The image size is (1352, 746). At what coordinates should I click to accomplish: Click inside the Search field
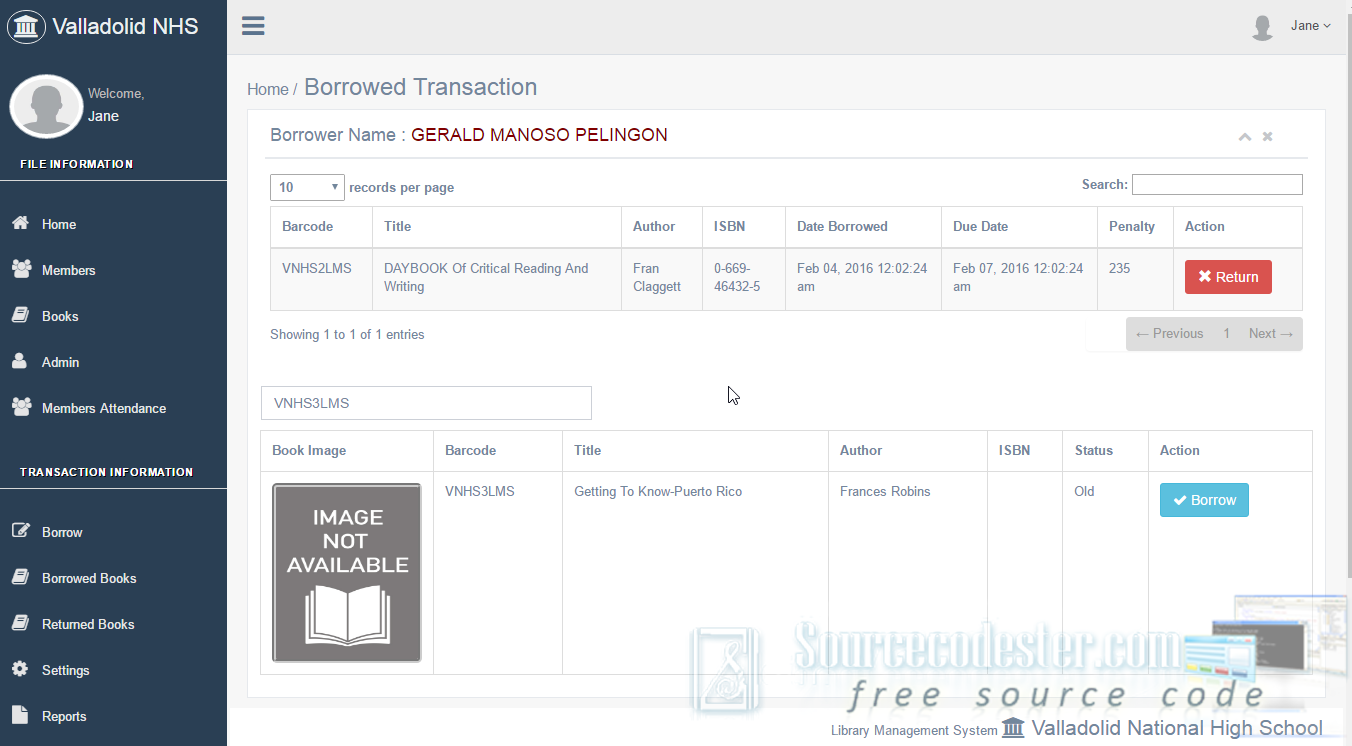click(x=1217, y=184)
